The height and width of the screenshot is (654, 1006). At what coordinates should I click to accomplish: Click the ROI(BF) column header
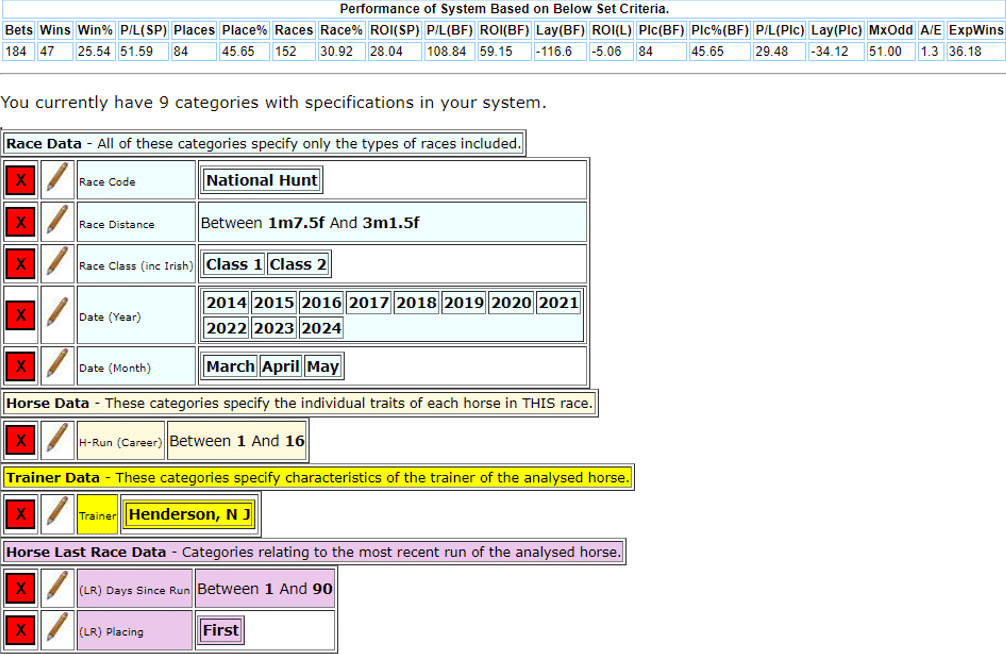tap(504, 30)
